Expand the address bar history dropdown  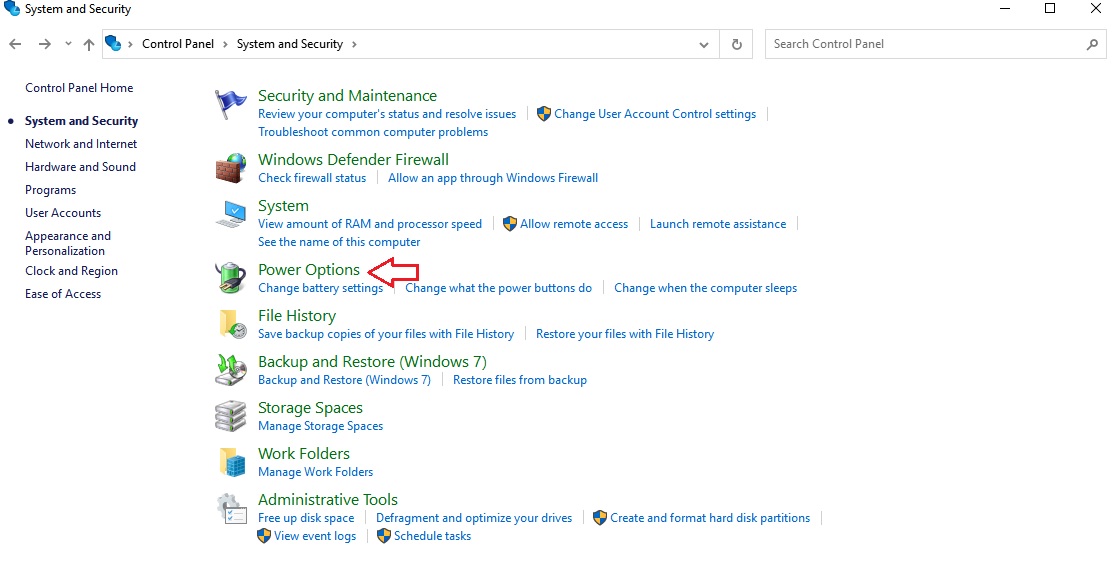pos(703,45)
